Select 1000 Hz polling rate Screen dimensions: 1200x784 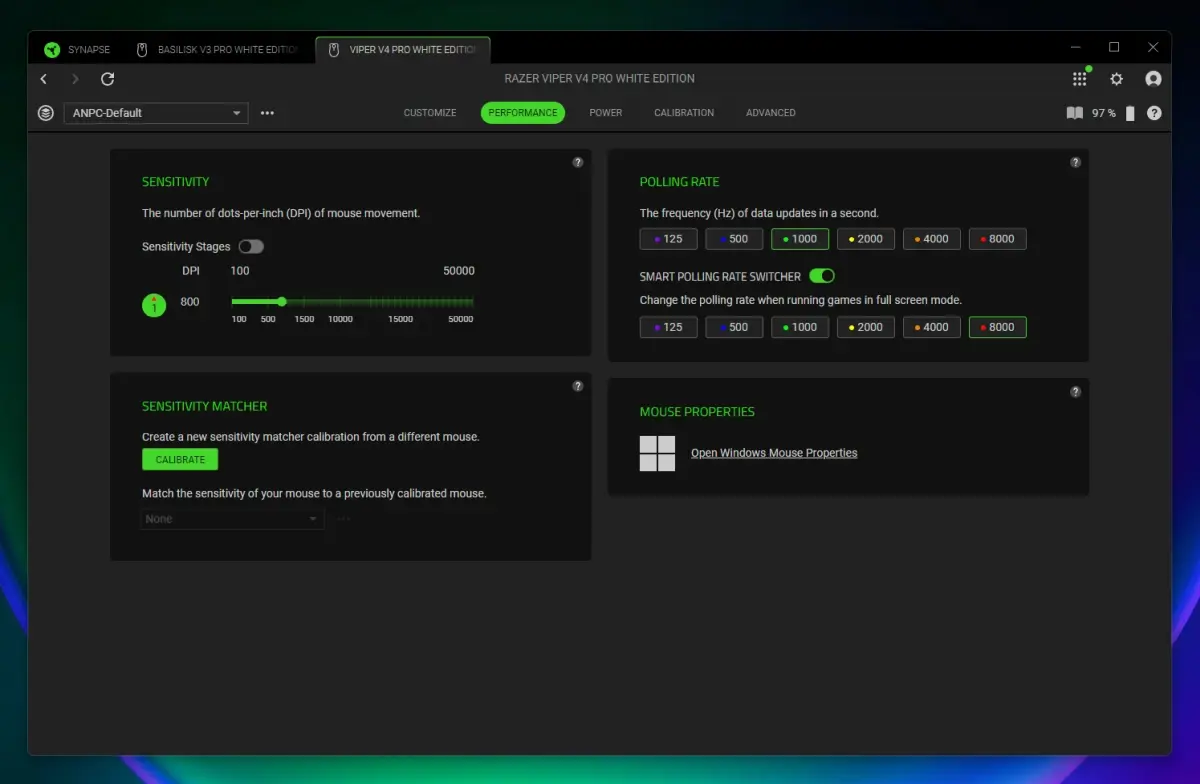point(800,239)
